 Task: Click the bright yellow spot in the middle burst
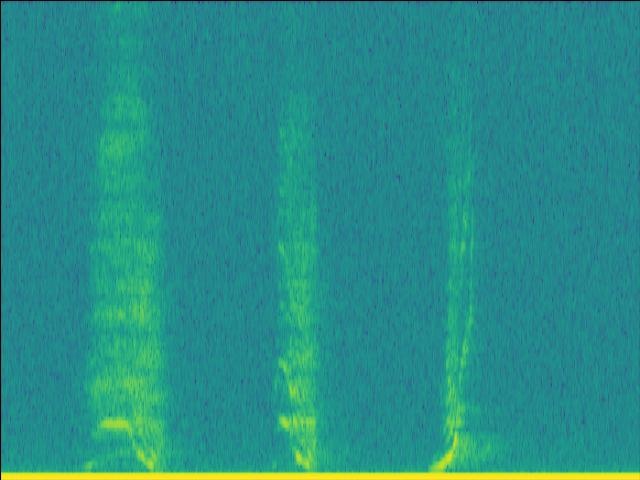coord(291,423)
